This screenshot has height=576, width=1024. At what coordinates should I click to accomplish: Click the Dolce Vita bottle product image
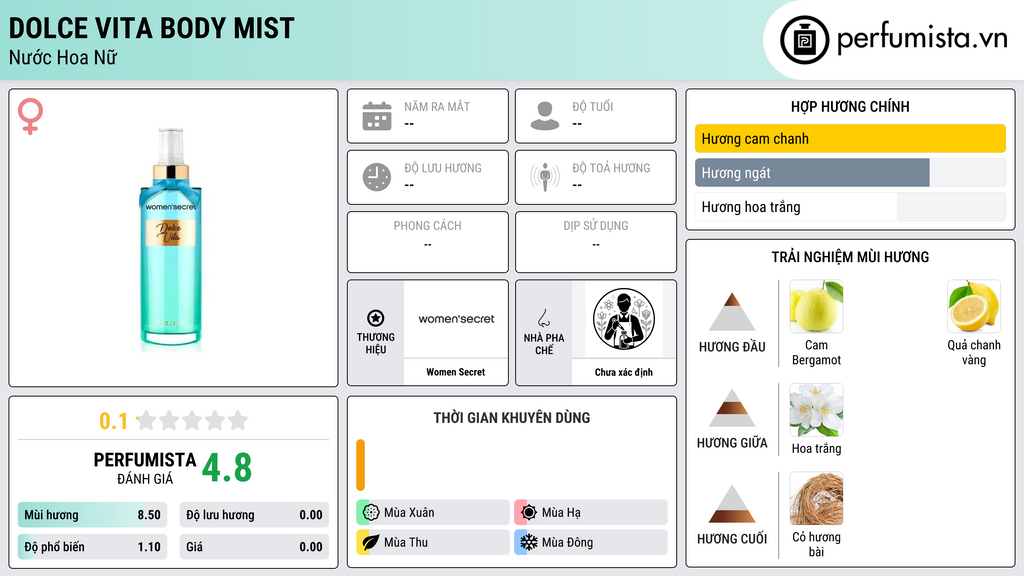pyautogui.click(x=171, y=239)
